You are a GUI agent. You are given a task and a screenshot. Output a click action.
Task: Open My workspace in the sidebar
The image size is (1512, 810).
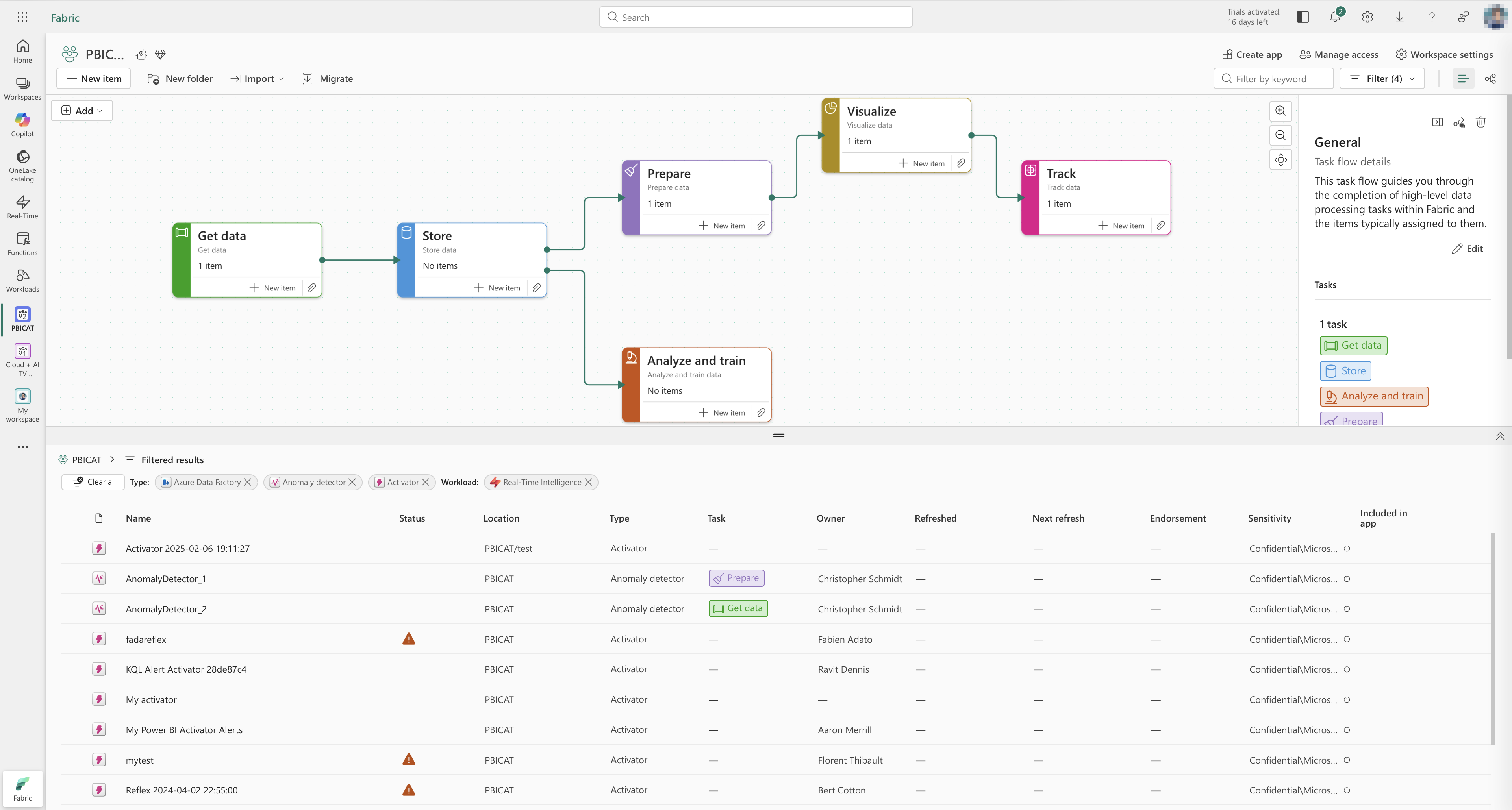[22, 405]
